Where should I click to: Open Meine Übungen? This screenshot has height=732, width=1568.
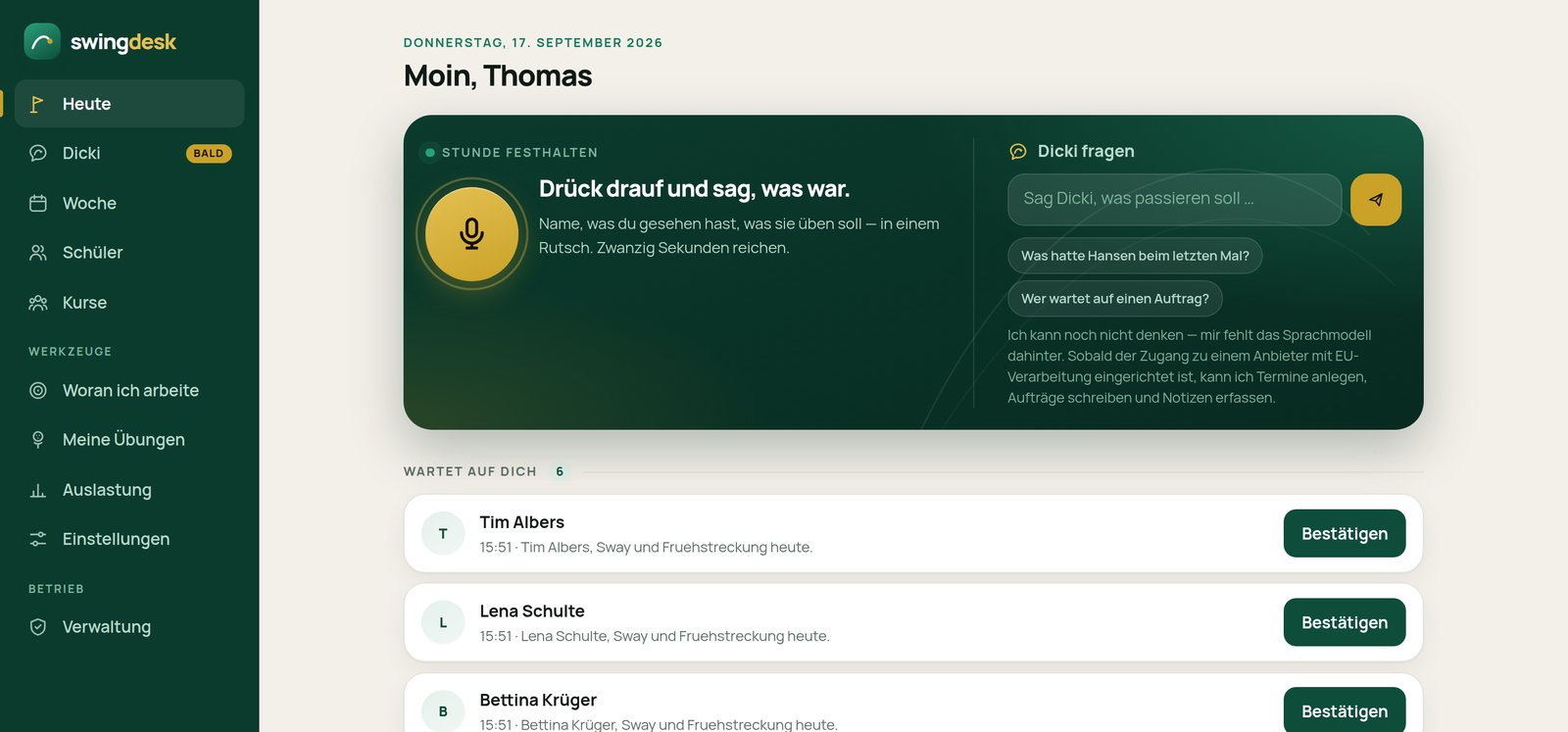pos(129,440)
